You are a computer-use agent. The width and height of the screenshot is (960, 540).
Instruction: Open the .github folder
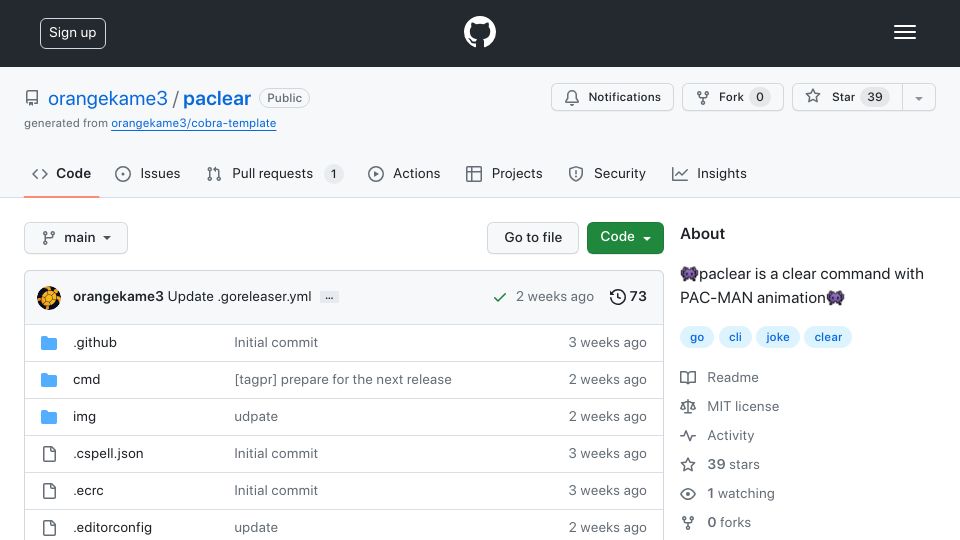click(x=95, y=342)
